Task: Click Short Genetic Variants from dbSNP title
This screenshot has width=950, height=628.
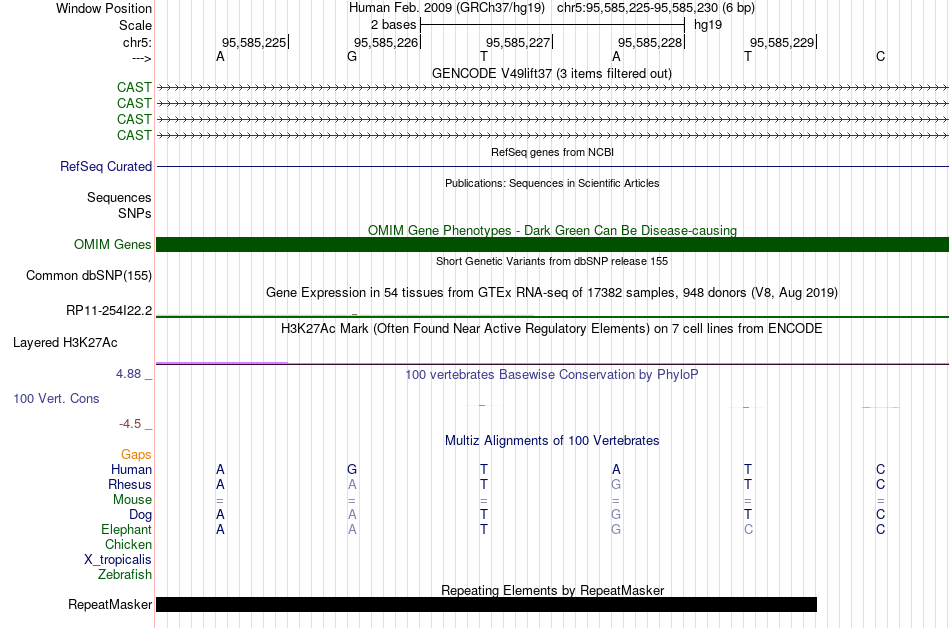Action: [552, 261]
